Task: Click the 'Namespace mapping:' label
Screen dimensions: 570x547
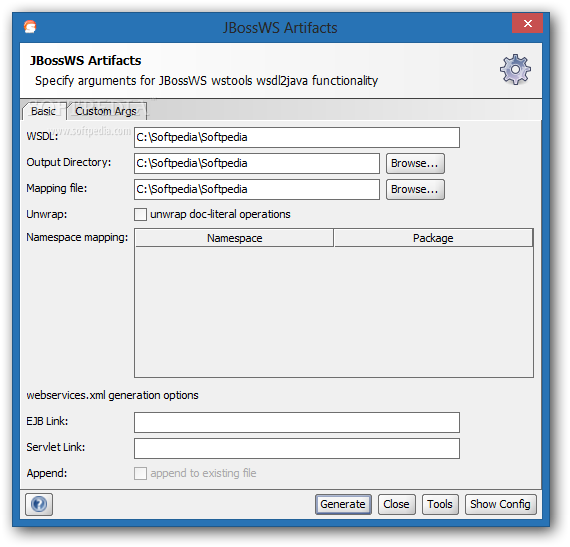Action: click(77, 237)
